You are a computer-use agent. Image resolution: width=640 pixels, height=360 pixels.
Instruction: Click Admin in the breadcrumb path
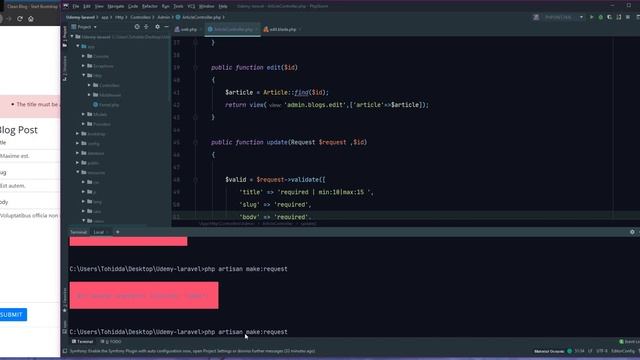[163, 17]
